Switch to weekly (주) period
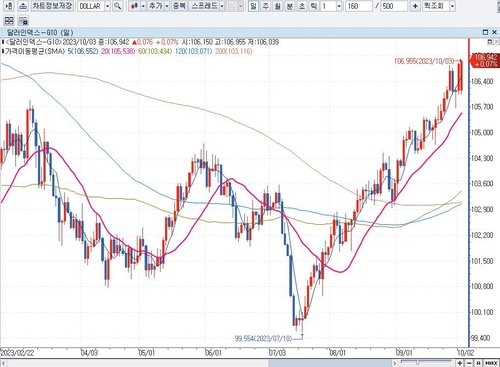500x367 pixels. point(265,6)
